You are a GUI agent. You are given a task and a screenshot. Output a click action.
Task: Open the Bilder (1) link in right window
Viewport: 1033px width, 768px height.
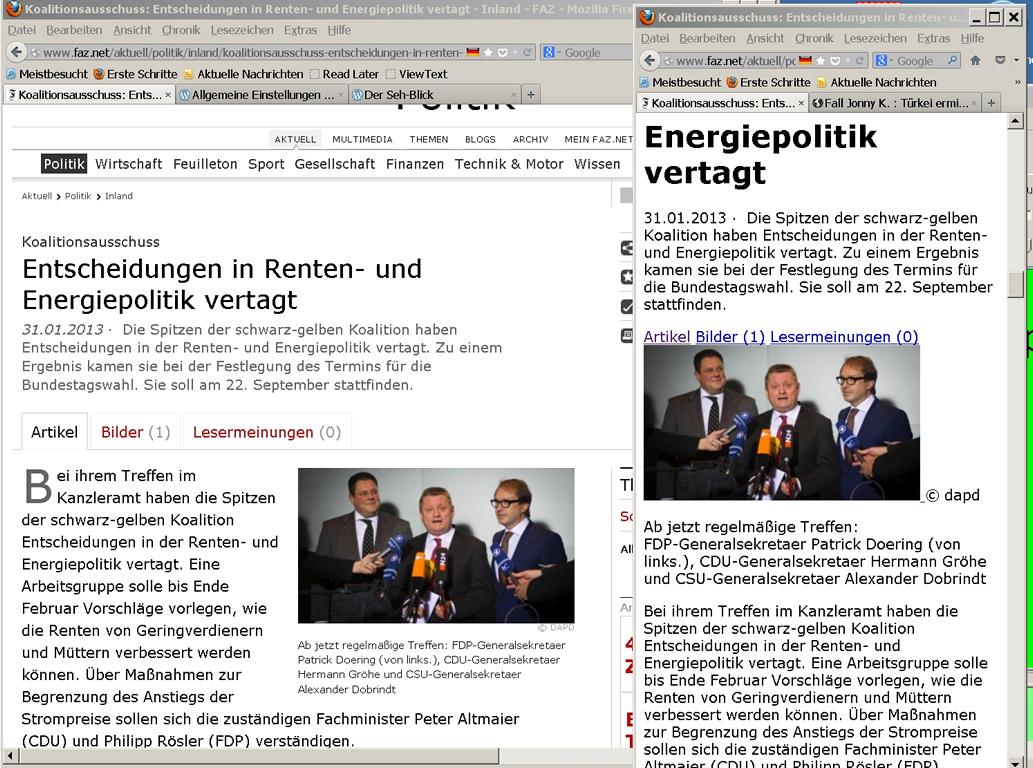point(730,337)
